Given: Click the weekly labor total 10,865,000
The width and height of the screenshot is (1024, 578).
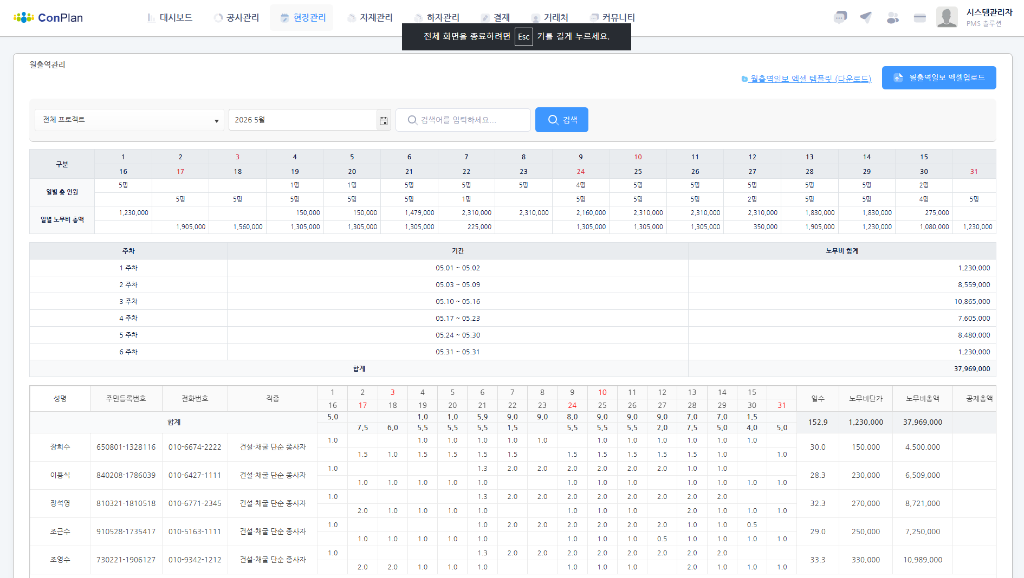Looking at the screenshot, I should coord(972,302).
